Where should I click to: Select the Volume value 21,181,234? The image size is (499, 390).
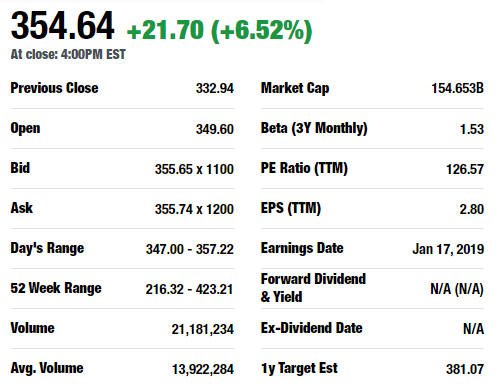(x=203, y=329)
